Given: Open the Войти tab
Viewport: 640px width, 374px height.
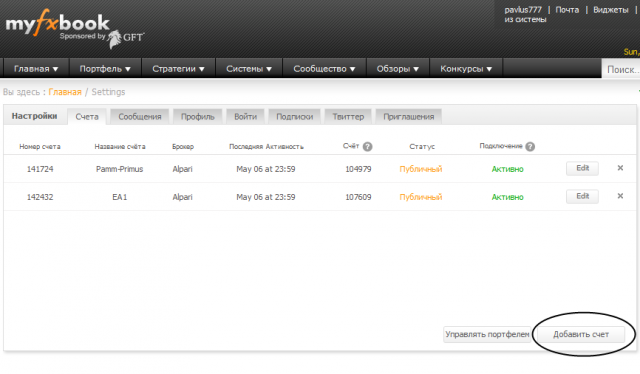Looking at the screenshot, I should pyautogui.click(x=245, y=117).
